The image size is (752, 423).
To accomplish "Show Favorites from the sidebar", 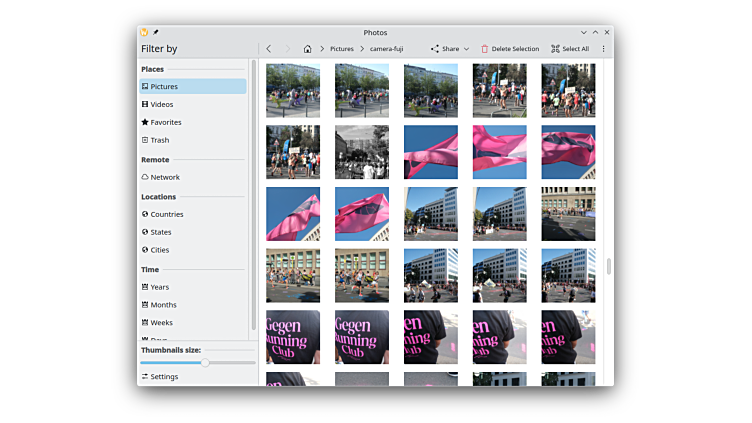I will [x=165, y=122].
